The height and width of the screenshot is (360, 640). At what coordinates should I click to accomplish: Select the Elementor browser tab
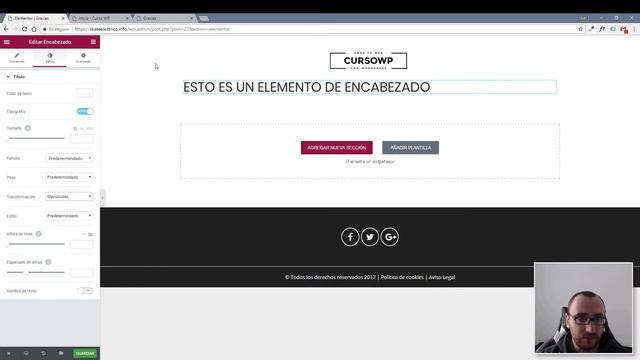(x=36, y=18)
